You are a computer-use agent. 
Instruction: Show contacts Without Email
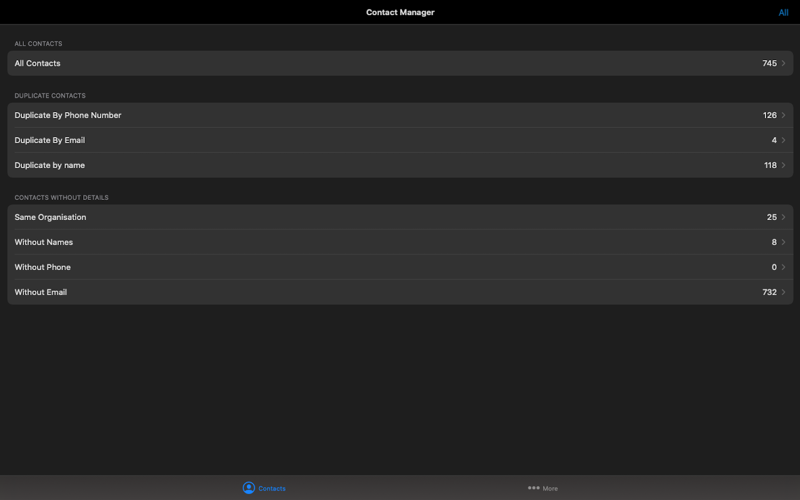[400, 292]
